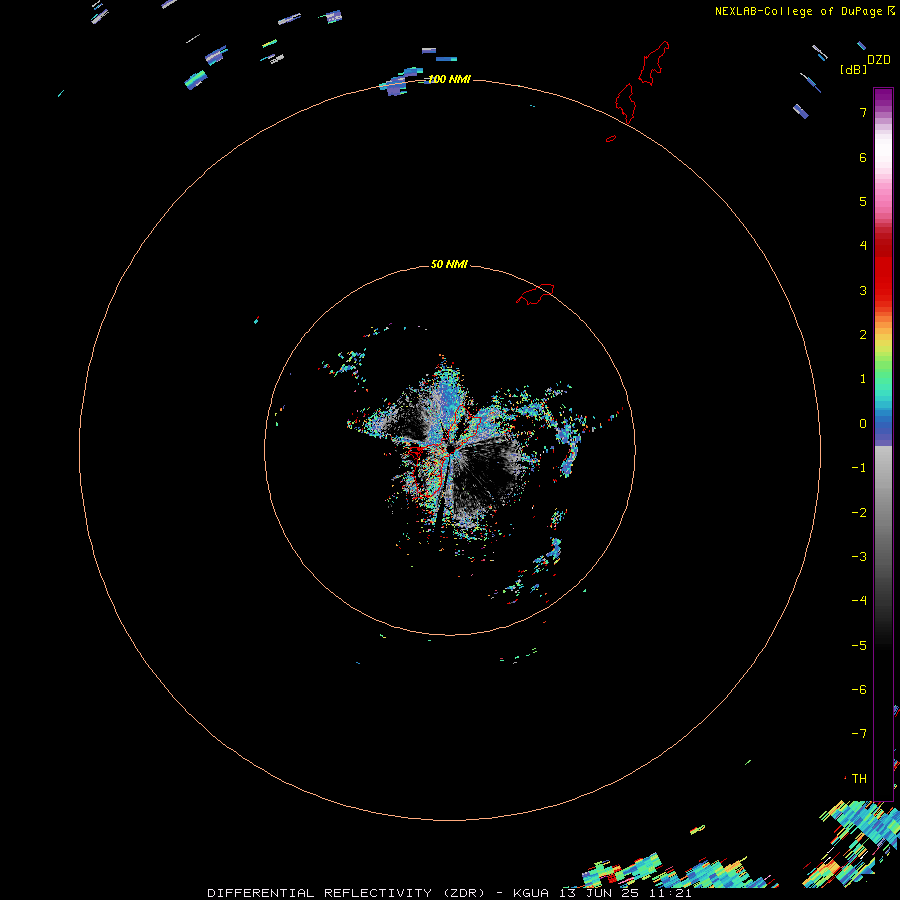Click the 6 value on the color scale

tap(863, 157)
